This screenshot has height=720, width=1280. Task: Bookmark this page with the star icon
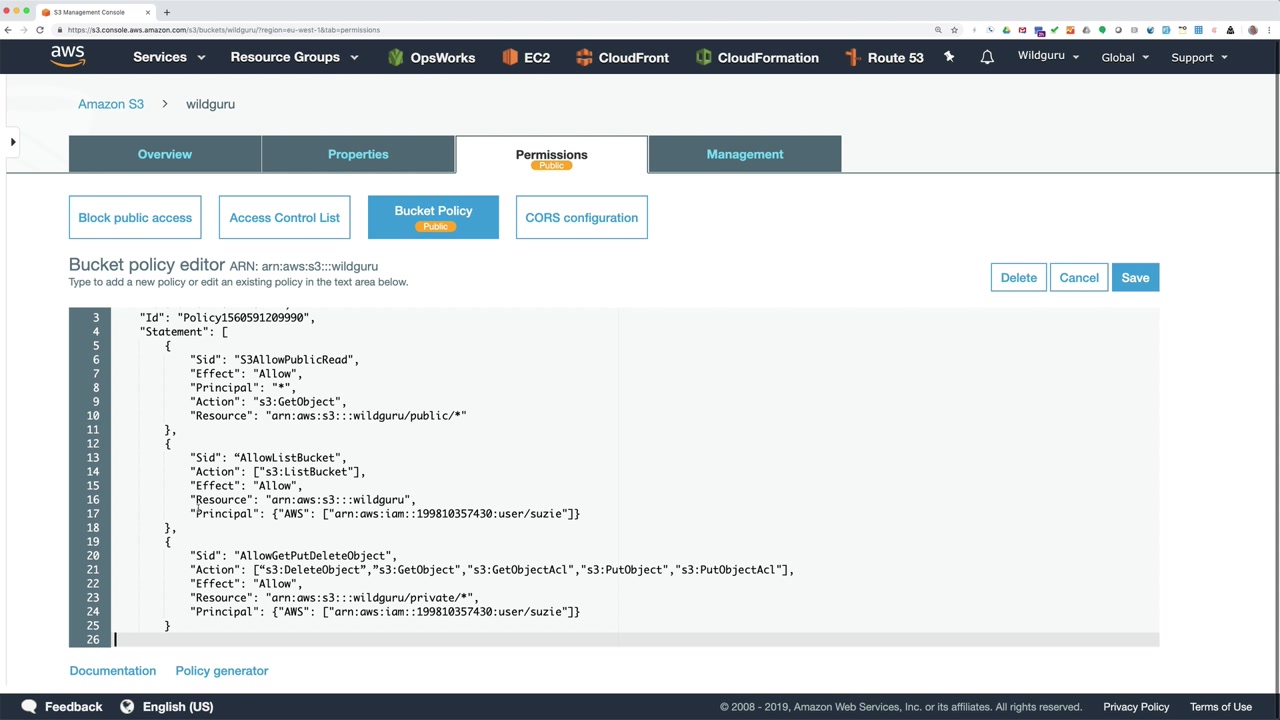tap(954, 30)
